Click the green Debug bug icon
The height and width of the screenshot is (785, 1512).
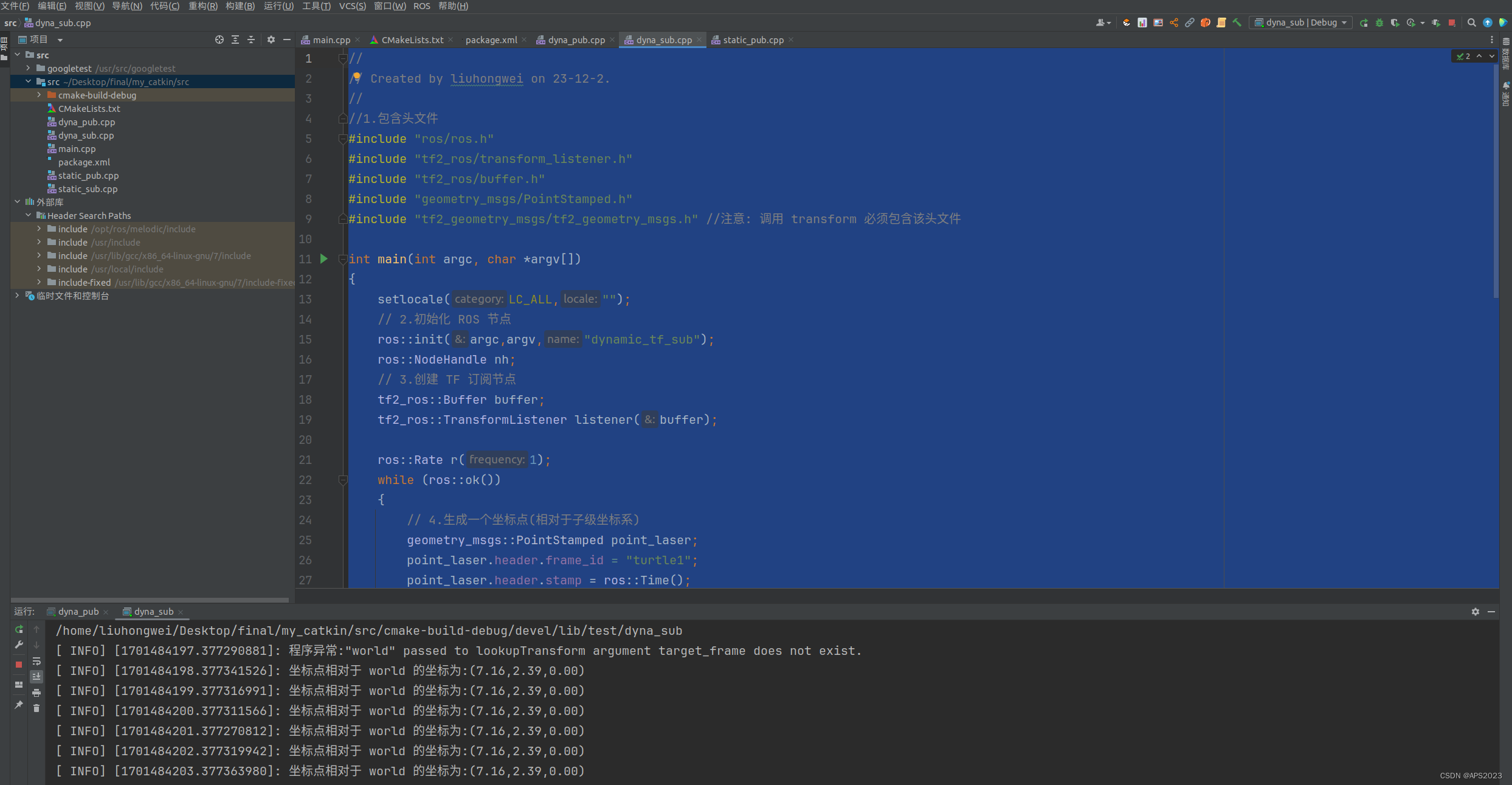[1379, 22]
